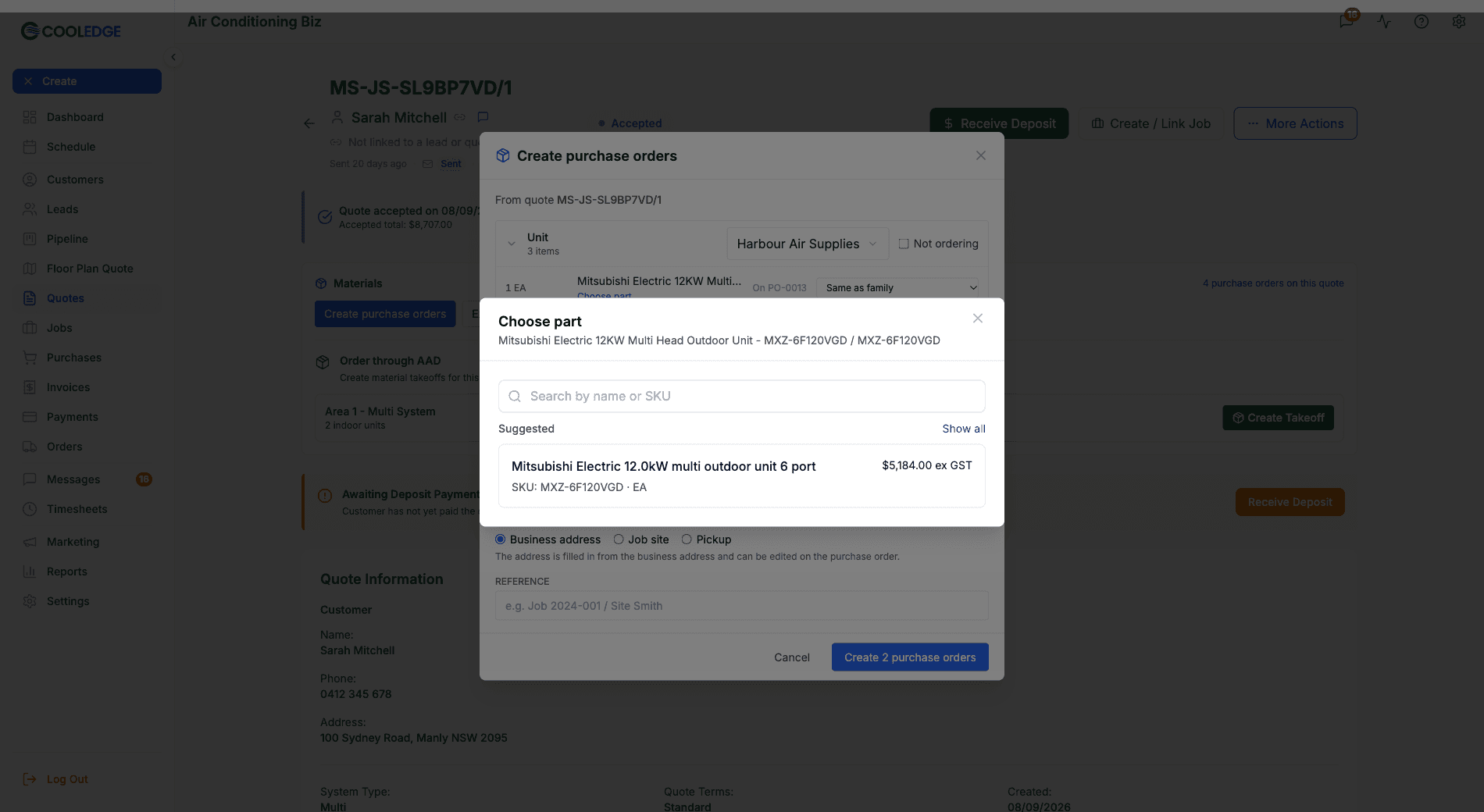Viewport: 1484px width, 812px height.
Task: Click the search field for name or SKU
Action: click(742, 397)
